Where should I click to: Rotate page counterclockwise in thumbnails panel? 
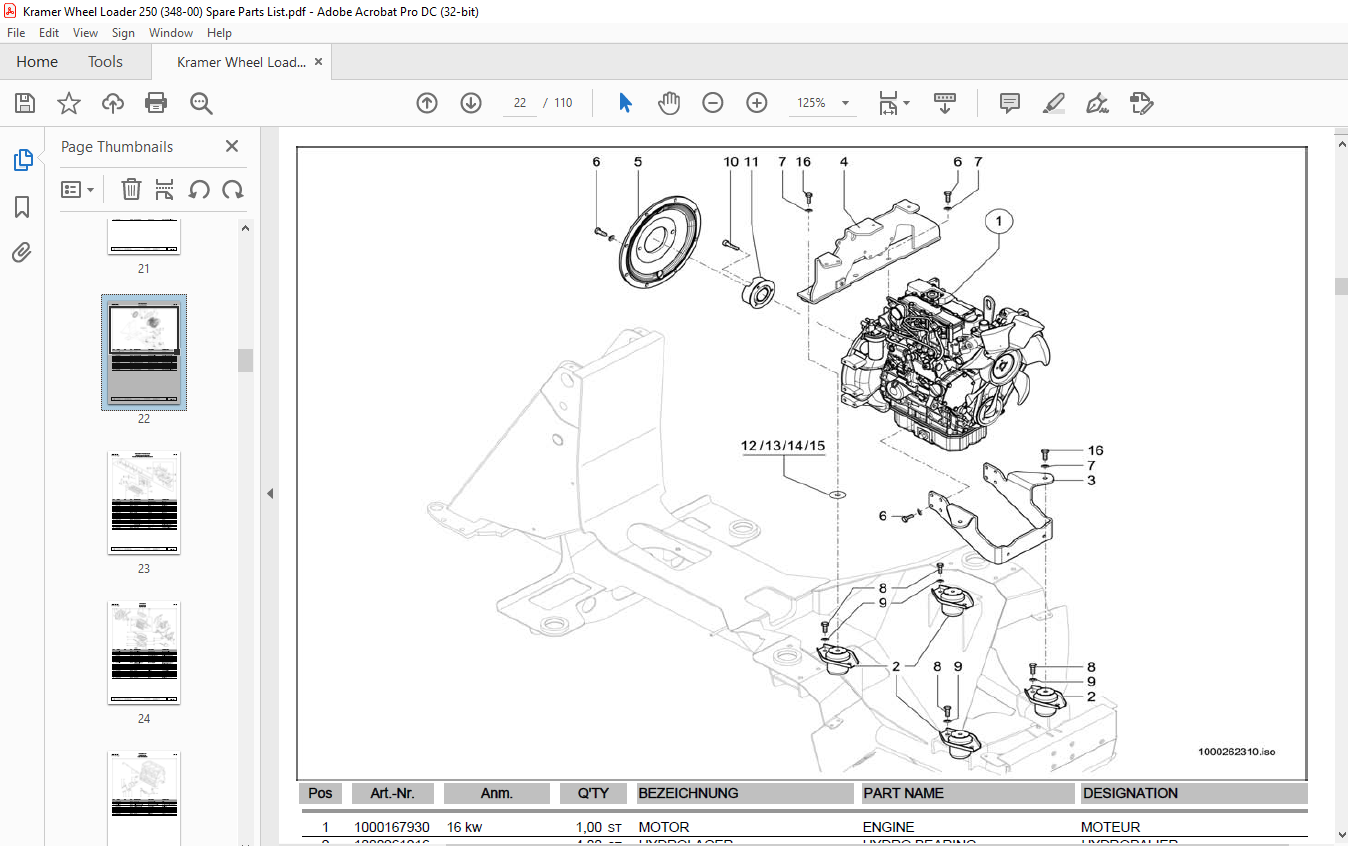pos(199,189)
